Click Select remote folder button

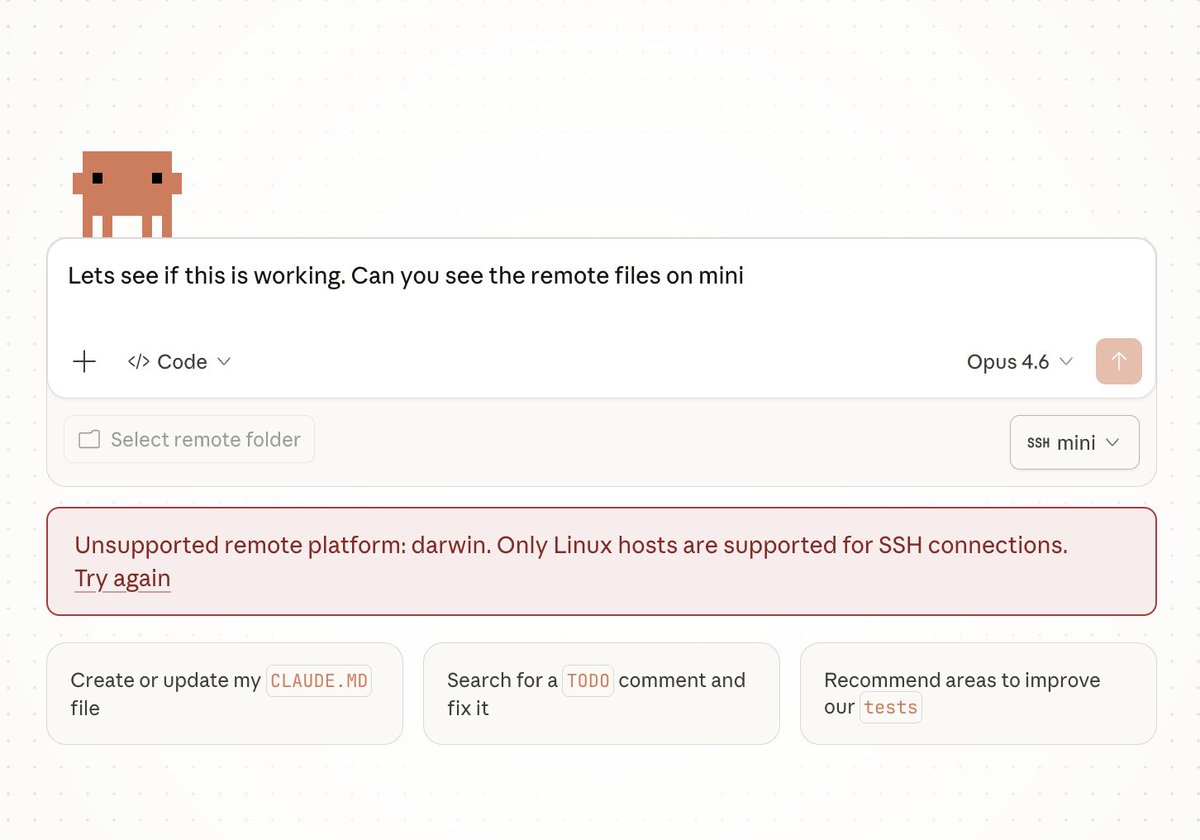pos(189,439)
